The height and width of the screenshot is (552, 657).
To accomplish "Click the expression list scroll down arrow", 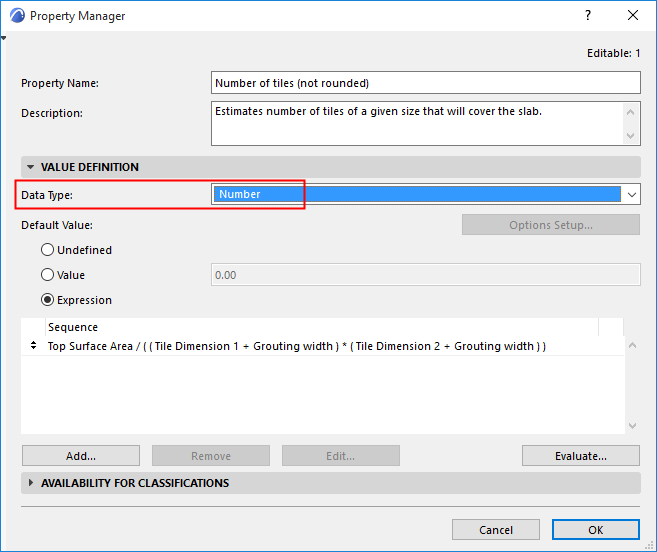I will point(633,426).
